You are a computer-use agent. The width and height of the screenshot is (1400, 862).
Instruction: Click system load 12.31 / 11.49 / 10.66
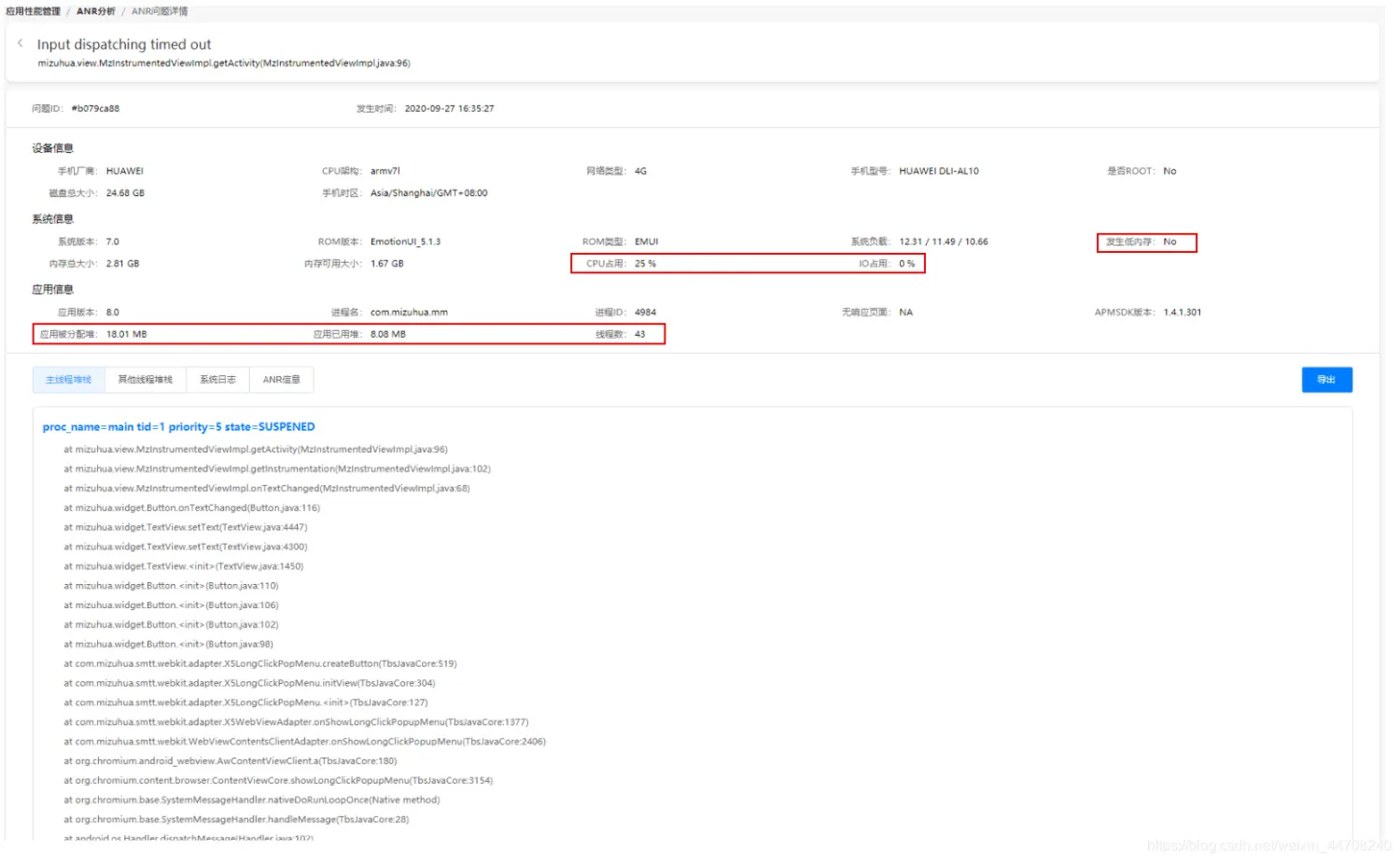point(944,242)
